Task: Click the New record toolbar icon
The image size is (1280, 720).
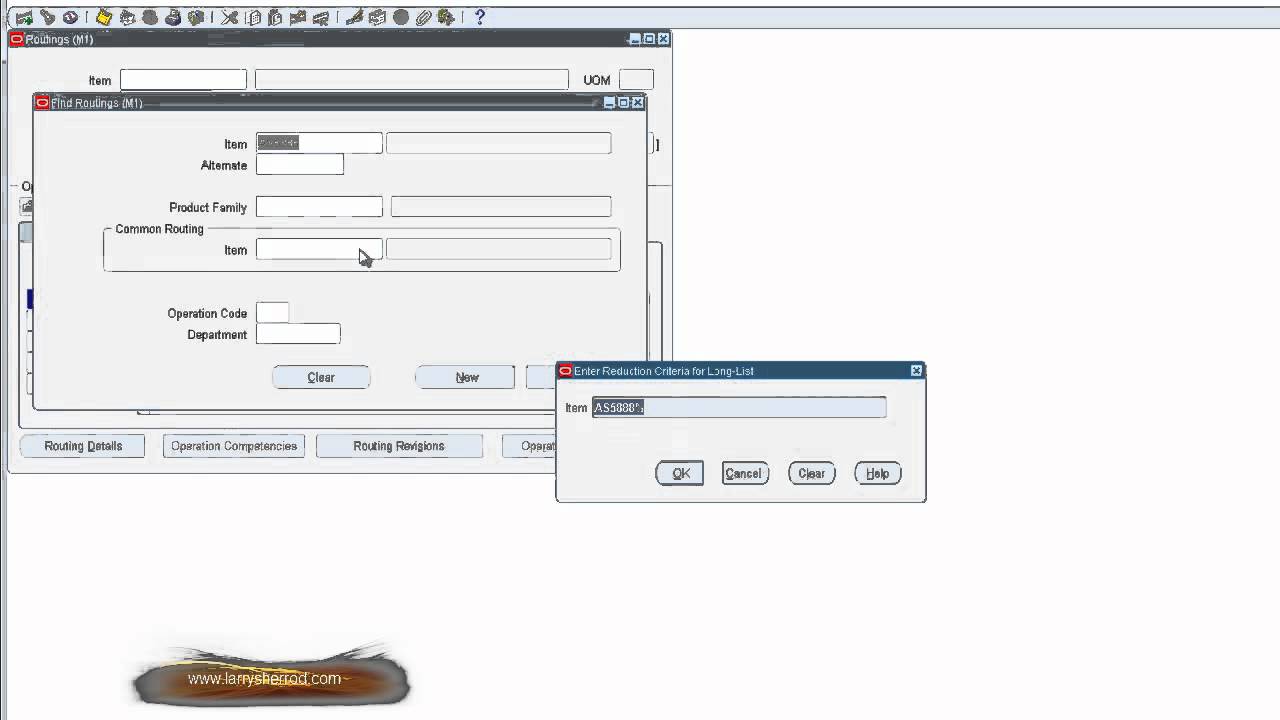Action: [x=23, y=18]
